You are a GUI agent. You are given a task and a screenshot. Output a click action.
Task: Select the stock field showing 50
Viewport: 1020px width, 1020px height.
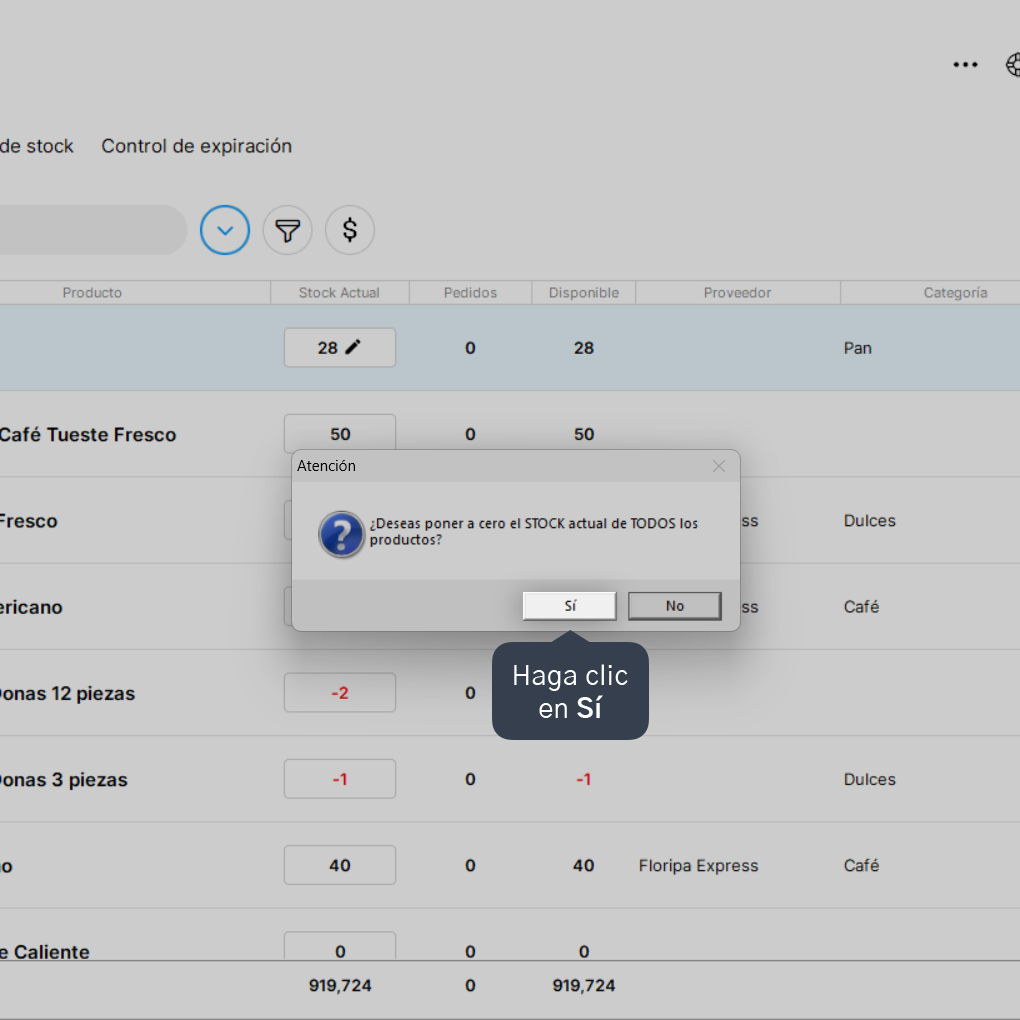(340, 433)
